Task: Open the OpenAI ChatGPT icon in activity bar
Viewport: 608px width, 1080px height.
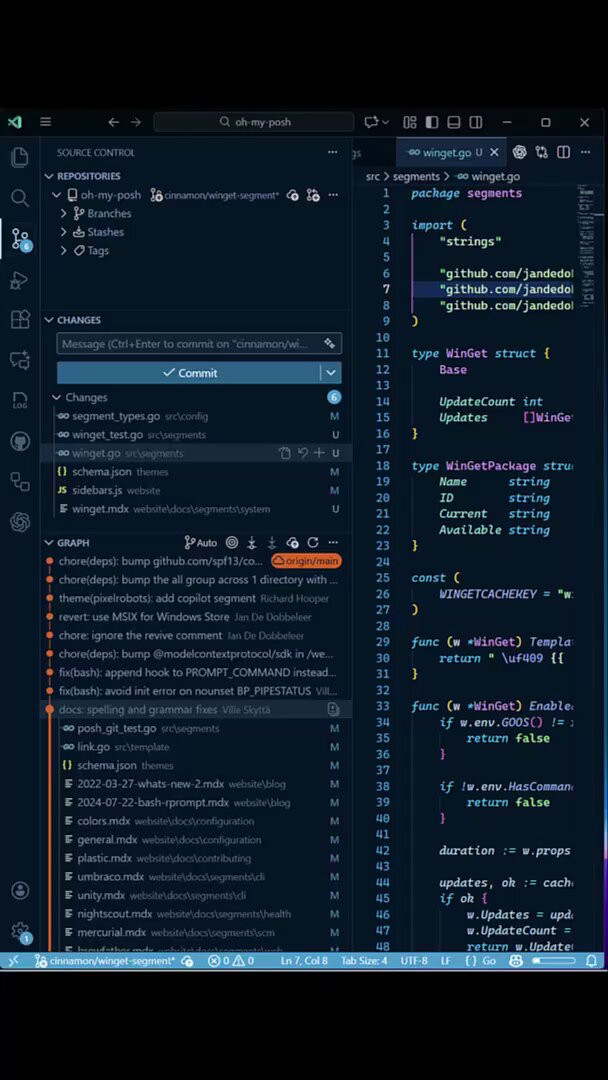Action: point(20,522)
